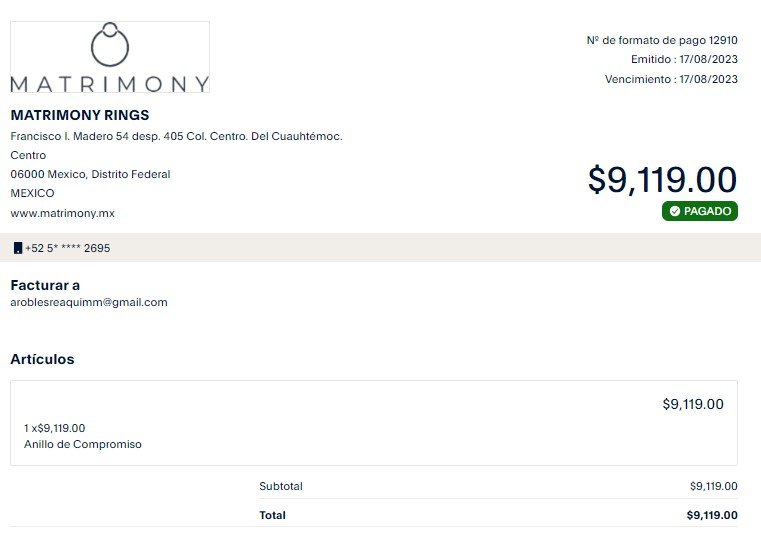This screenshot has height=551, width=761.
Task: Click the Artículos section heading
Action: tap(42, 359)
